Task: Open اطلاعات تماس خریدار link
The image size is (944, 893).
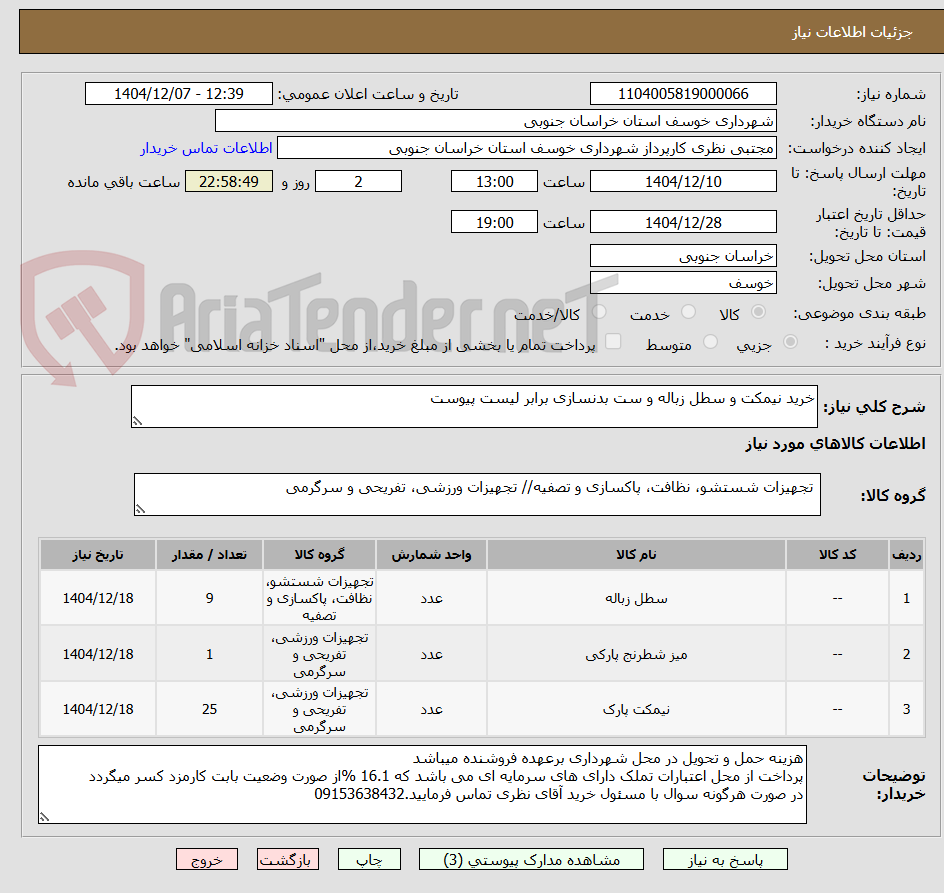Action: coord(206,148)
